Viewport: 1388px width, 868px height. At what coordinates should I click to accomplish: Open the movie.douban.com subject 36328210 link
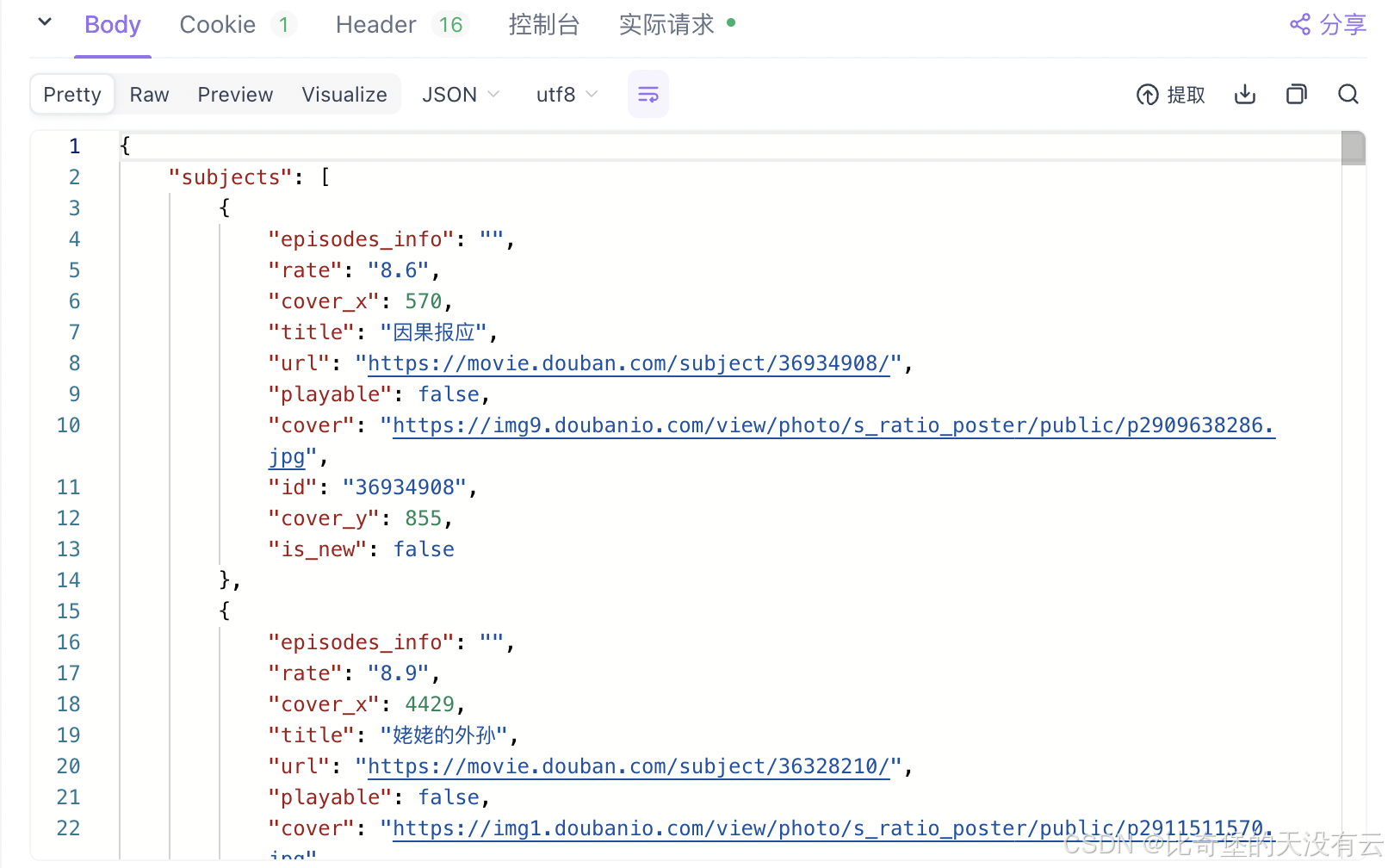[x=629, y=766]
